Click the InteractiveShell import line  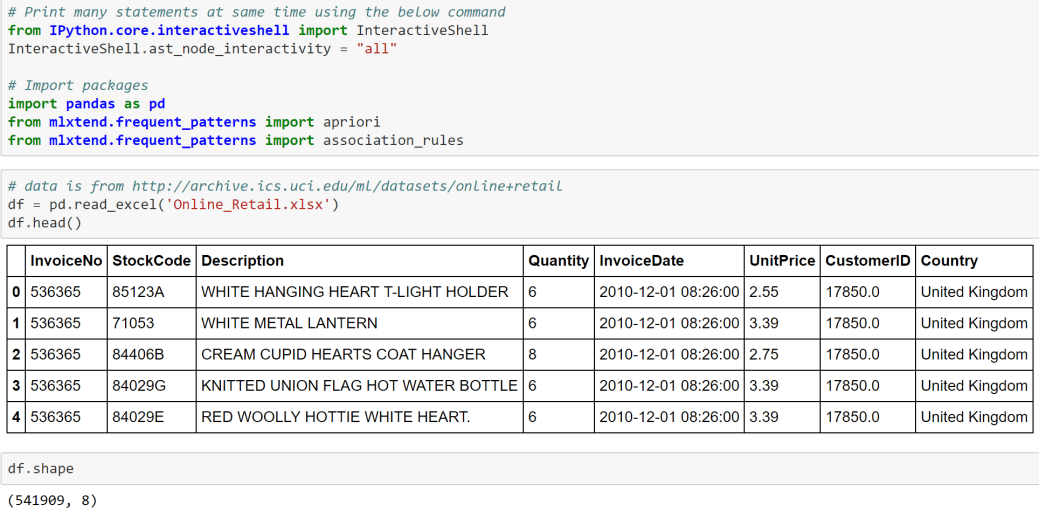coord(248,30)
